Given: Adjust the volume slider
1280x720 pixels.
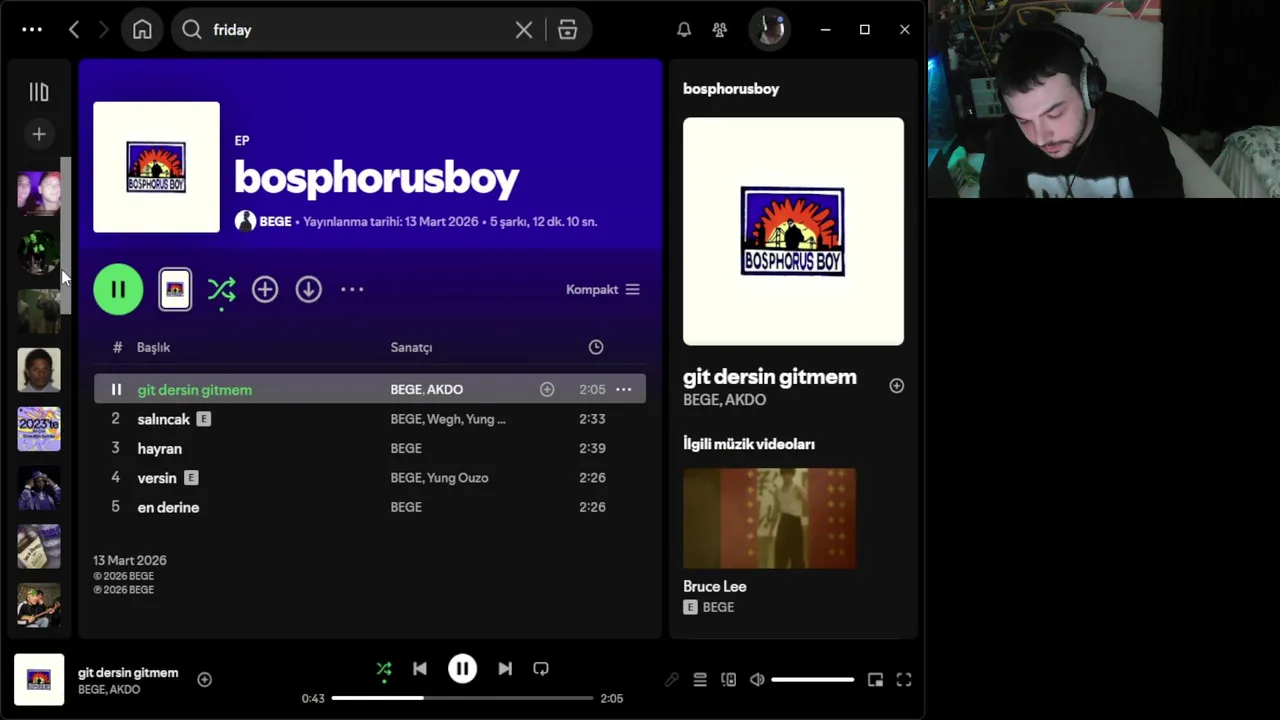Looking at the screenshot, I should [813, 680].
